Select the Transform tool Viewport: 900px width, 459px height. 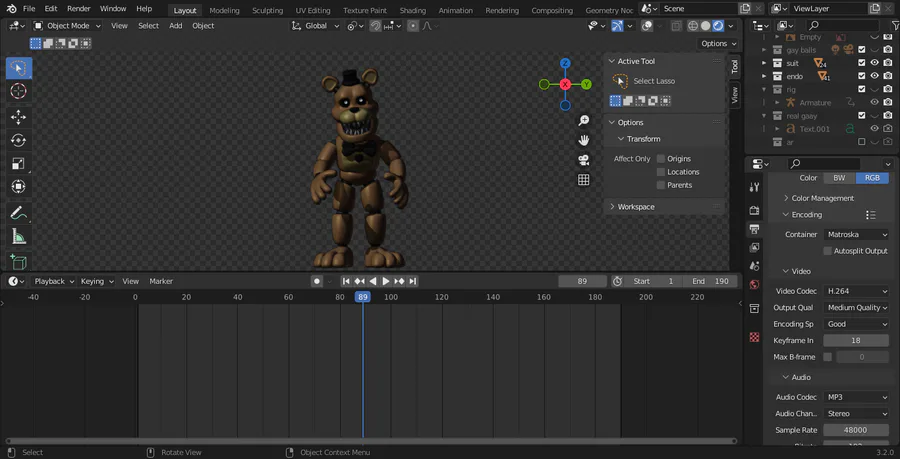click(x=18, y=186)
